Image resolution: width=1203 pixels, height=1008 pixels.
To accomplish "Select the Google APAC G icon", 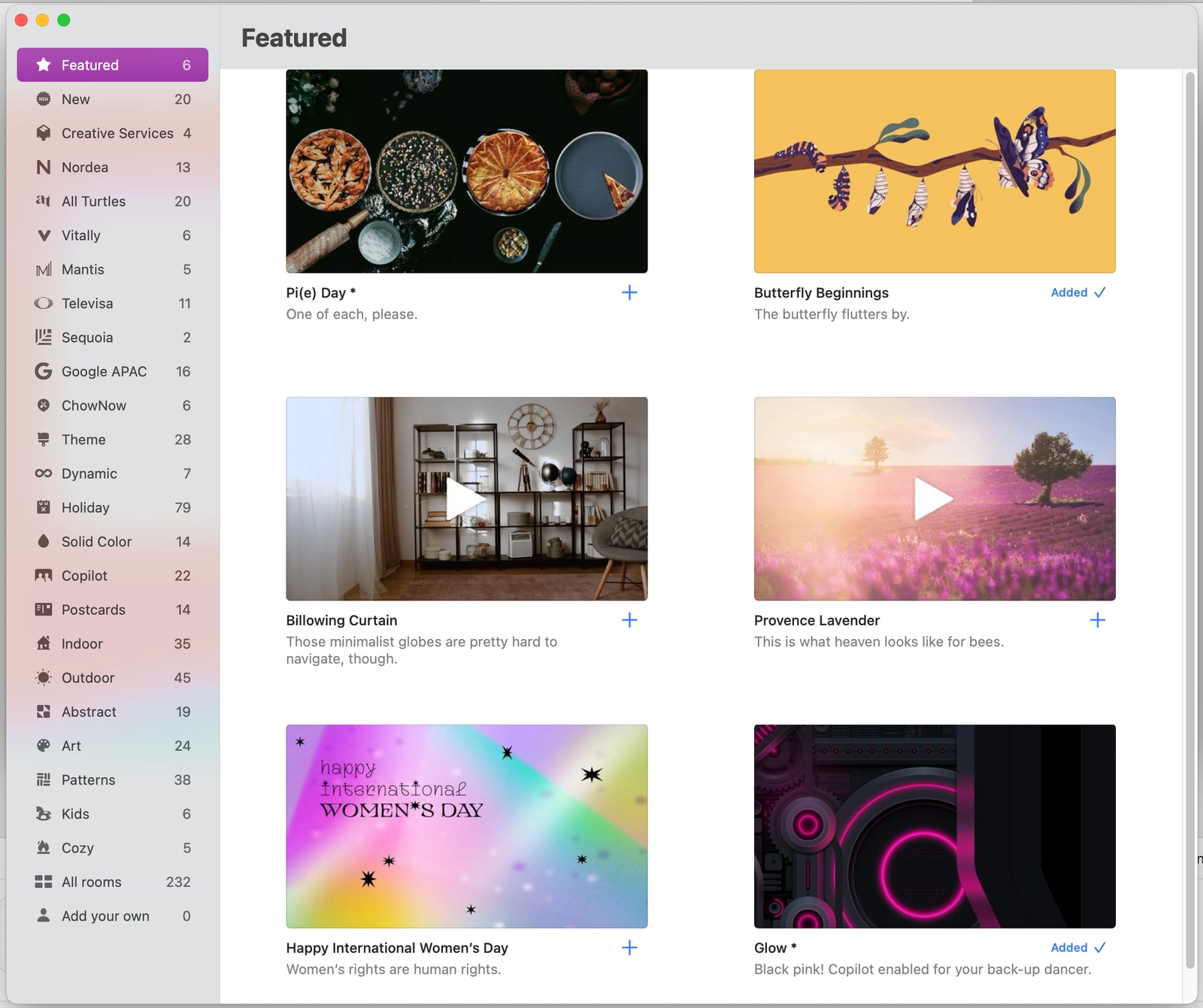I will (44, 371).
